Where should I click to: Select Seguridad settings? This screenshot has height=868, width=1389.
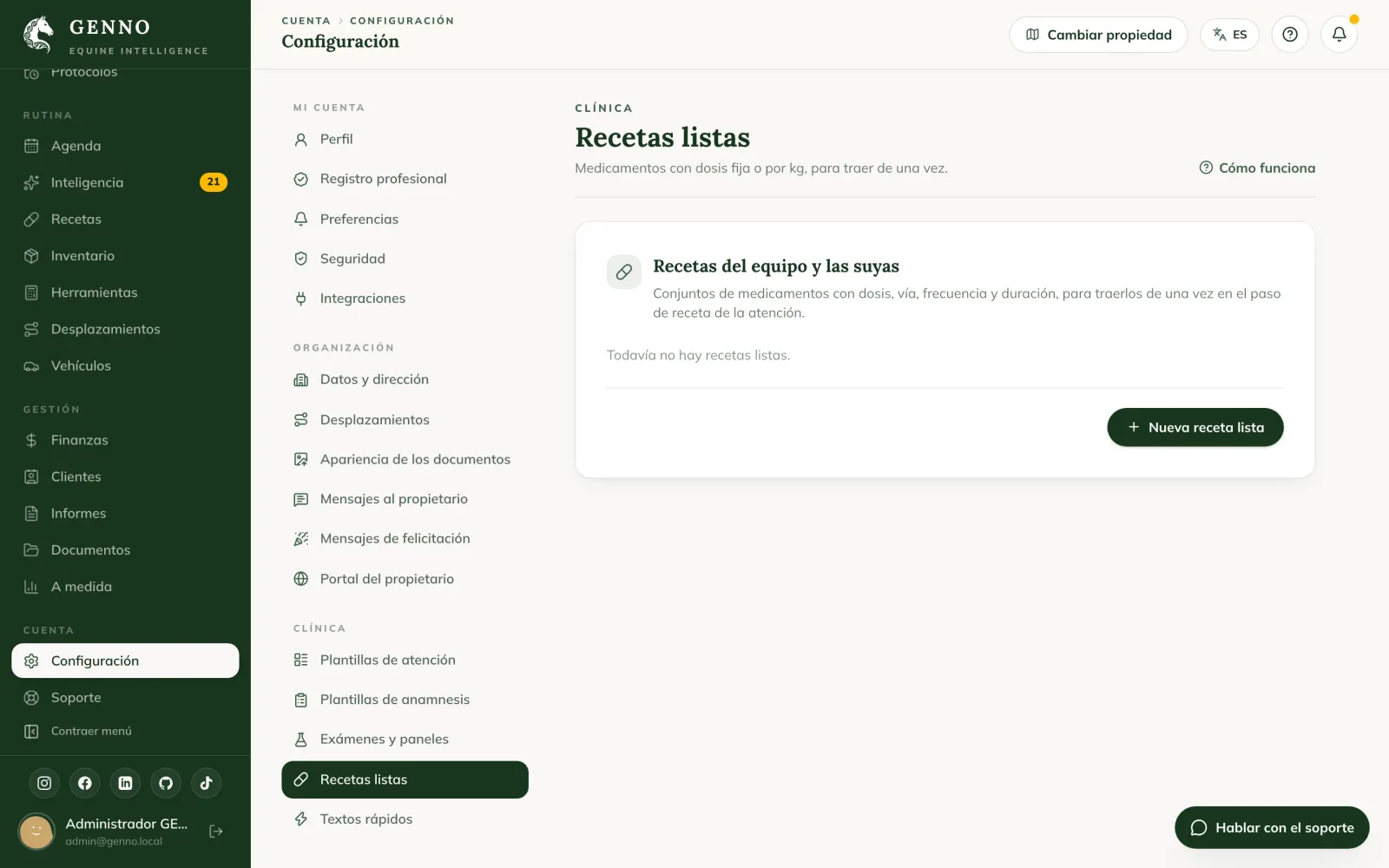click(x=405, y=259)
